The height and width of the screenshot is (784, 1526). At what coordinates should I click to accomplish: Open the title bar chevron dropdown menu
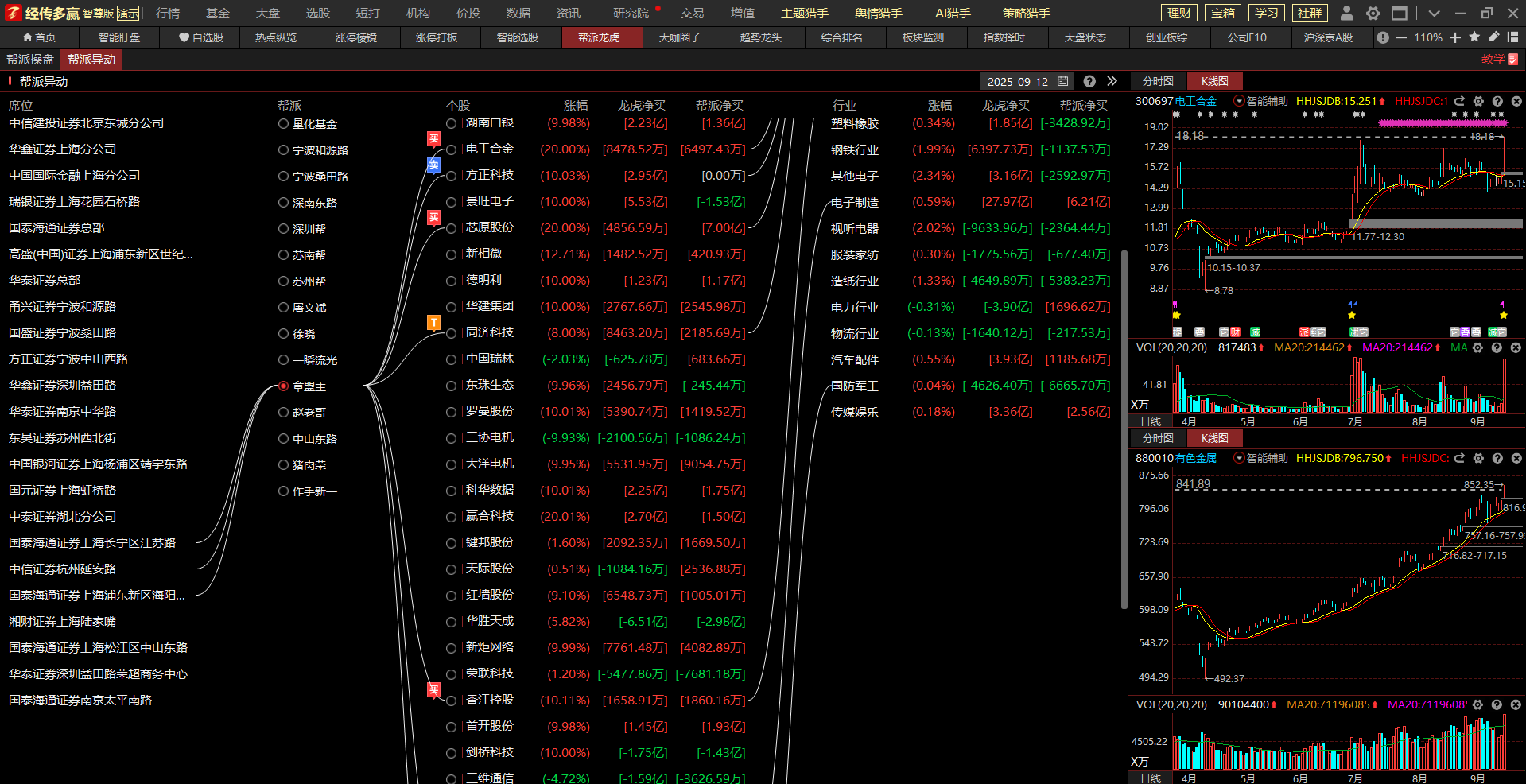click(1434, 13)
